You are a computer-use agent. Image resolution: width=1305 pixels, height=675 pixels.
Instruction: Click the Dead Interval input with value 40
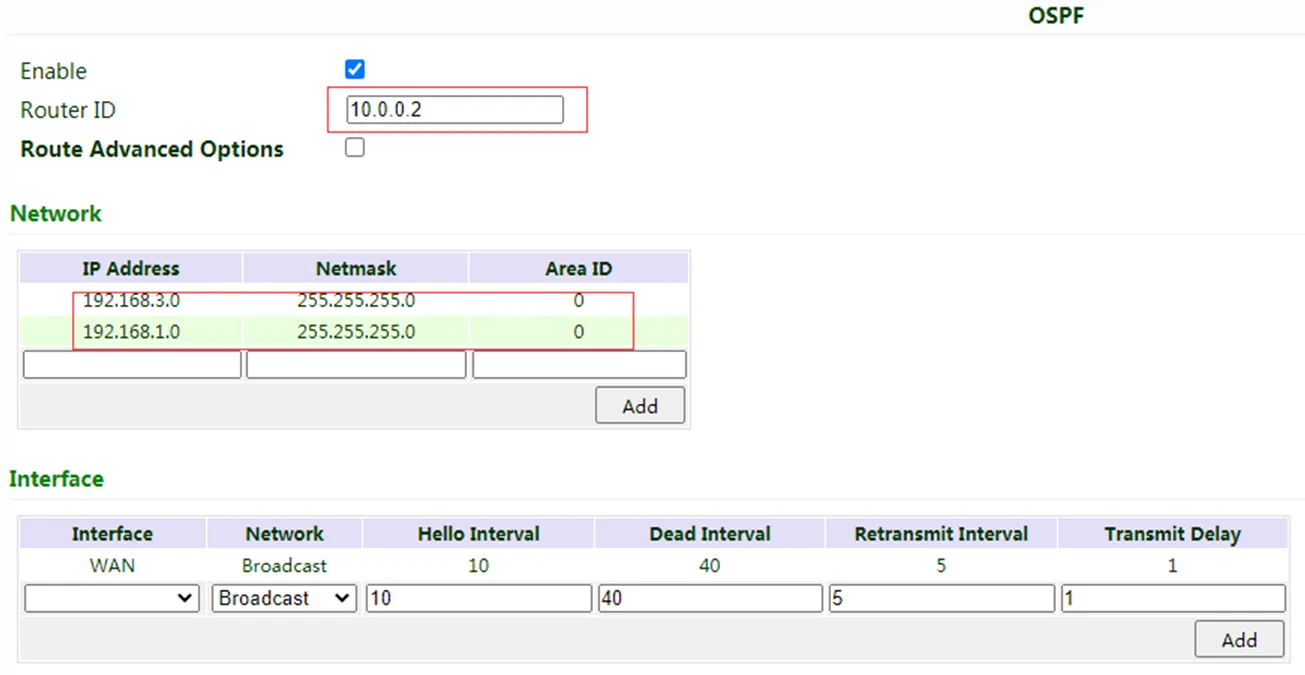[x=710, y=598]
